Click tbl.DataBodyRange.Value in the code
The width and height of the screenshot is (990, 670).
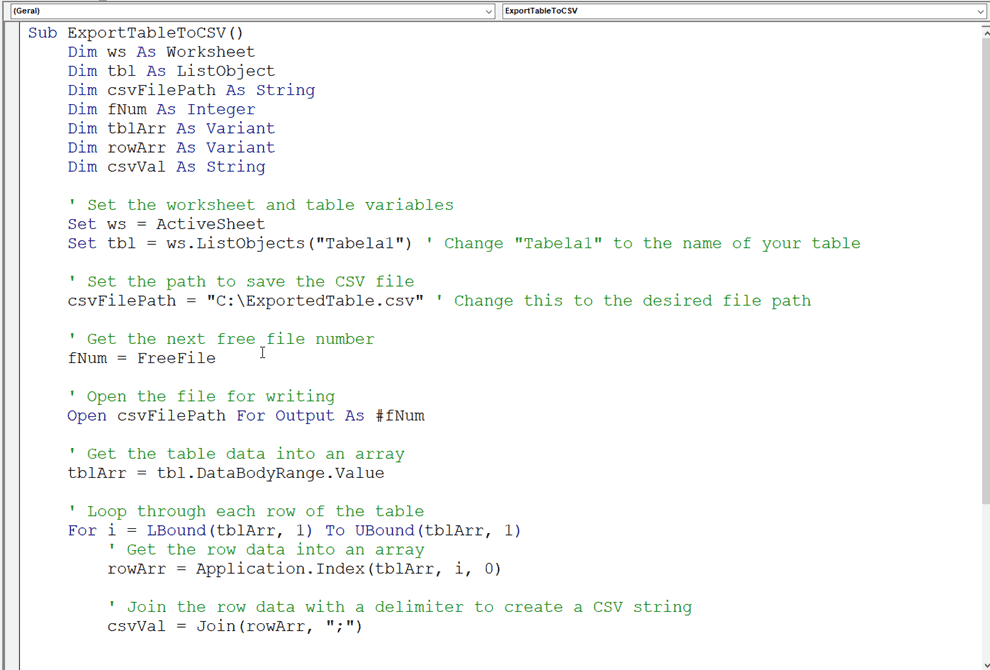pyautogui.click(x=270, y=474)
